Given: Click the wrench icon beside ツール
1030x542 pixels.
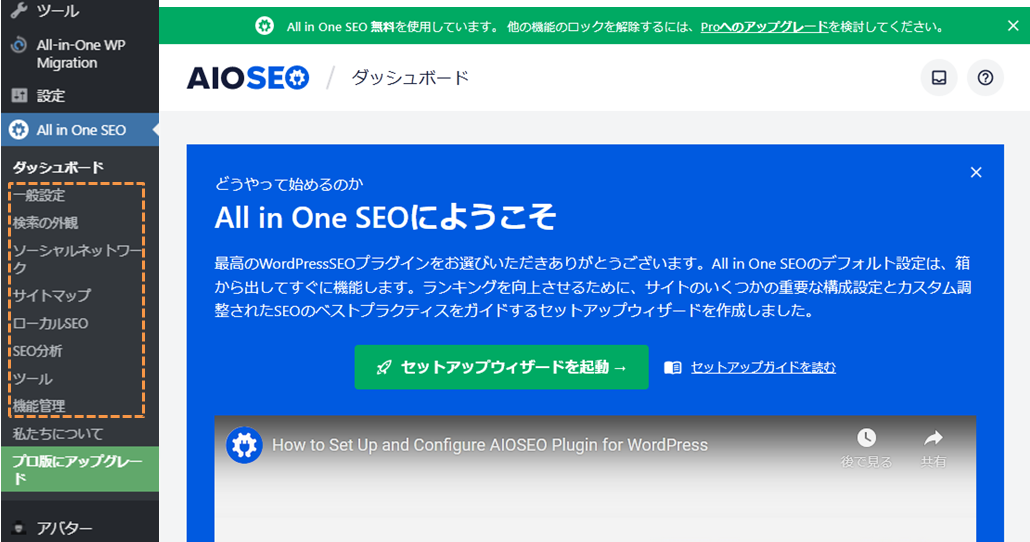Looking at the screenshot, I should click(x=18, y=10).
